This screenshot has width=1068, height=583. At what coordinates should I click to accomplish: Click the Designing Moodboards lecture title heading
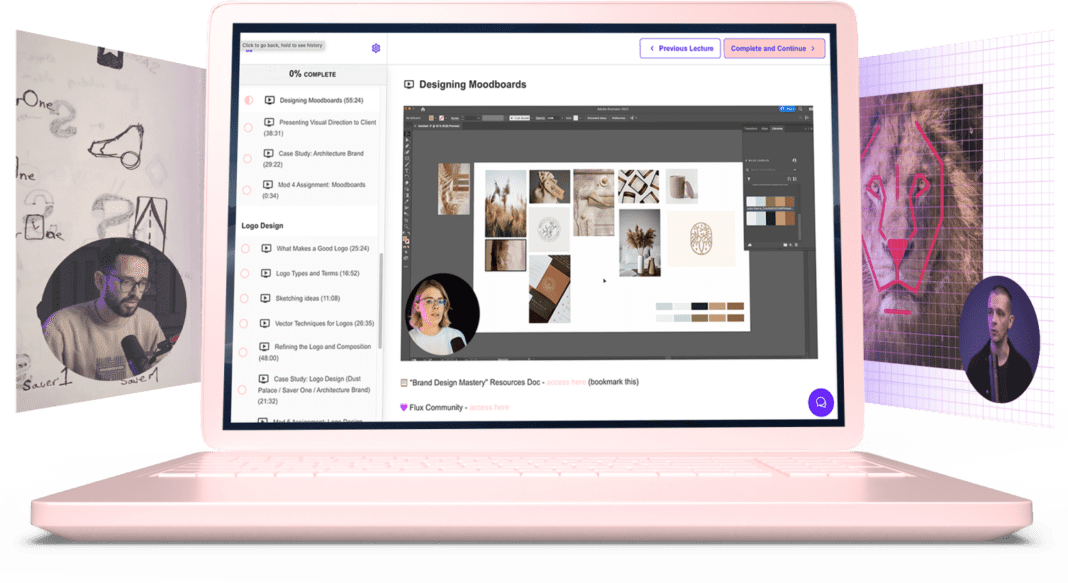(x=473, y=84)
